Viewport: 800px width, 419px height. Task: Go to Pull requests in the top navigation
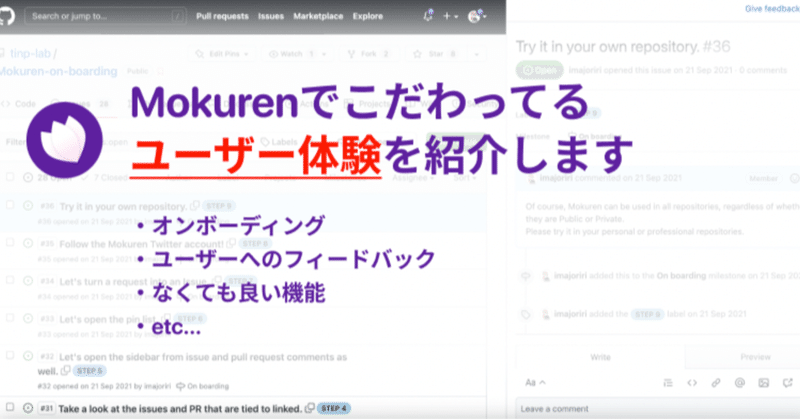click(222, 16)
